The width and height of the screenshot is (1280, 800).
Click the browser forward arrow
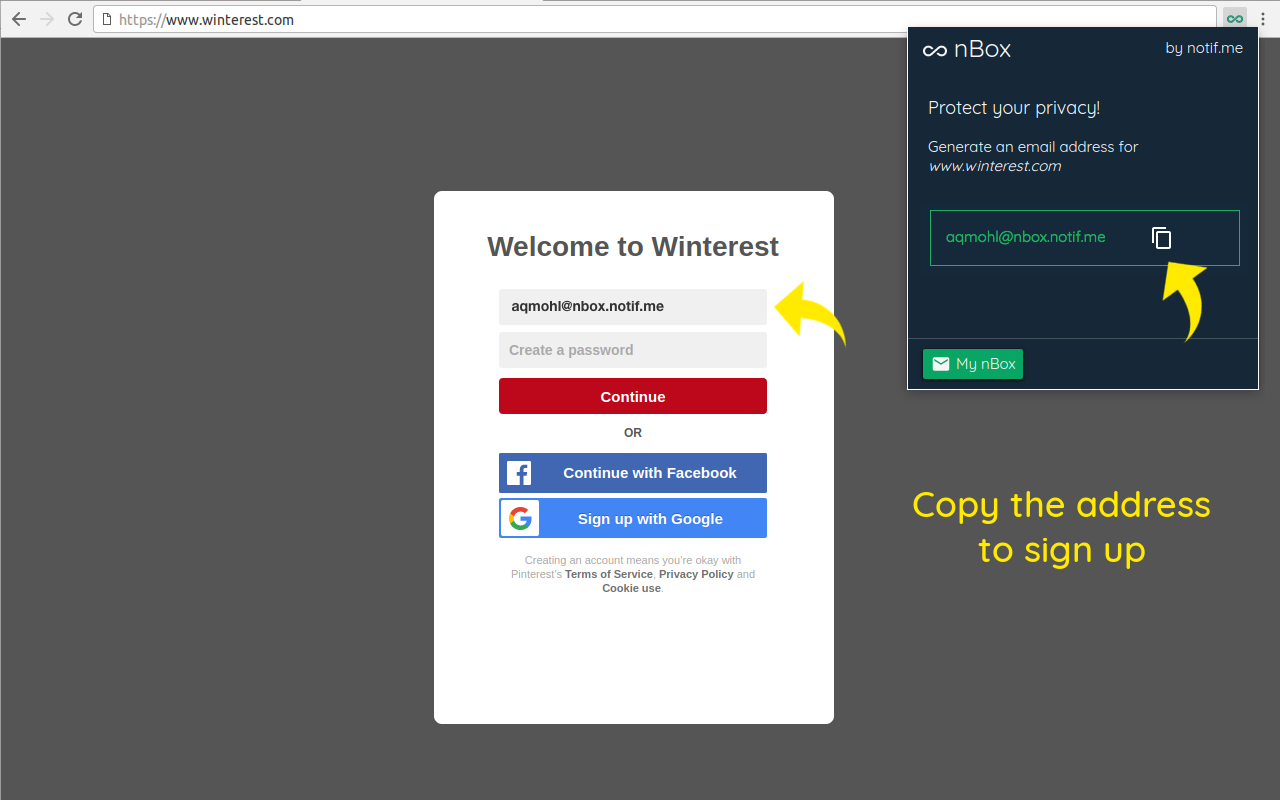click(47, 19)
